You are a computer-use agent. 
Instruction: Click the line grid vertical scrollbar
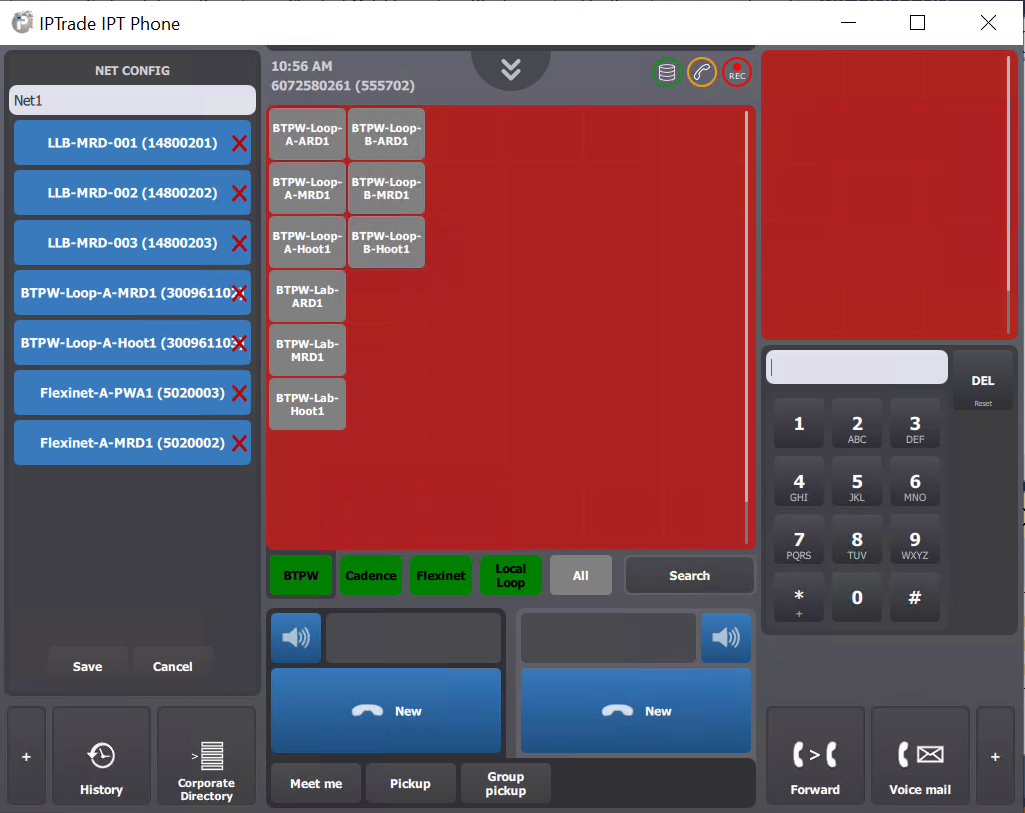click(x=747, y=327)
